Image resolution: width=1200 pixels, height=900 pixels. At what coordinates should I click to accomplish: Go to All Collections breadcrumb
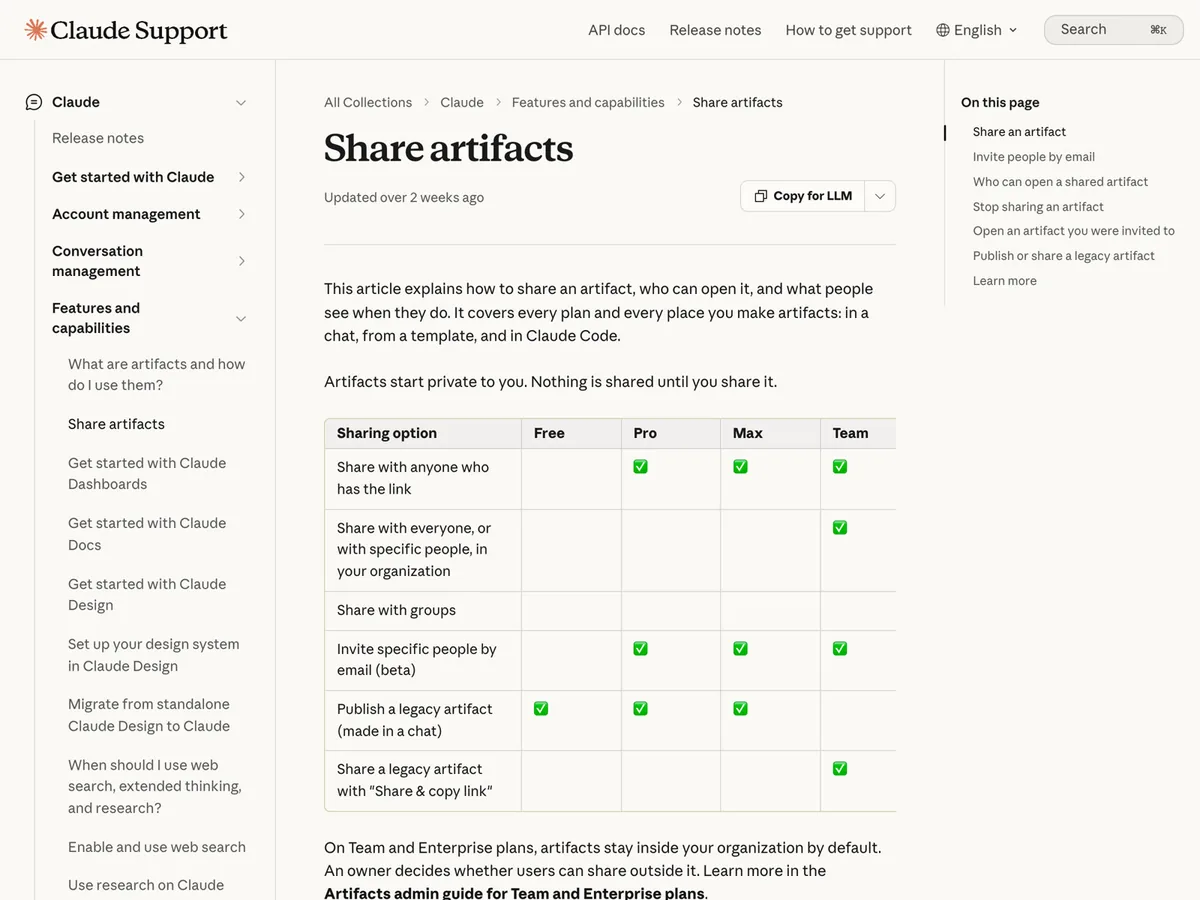(368, 102)
